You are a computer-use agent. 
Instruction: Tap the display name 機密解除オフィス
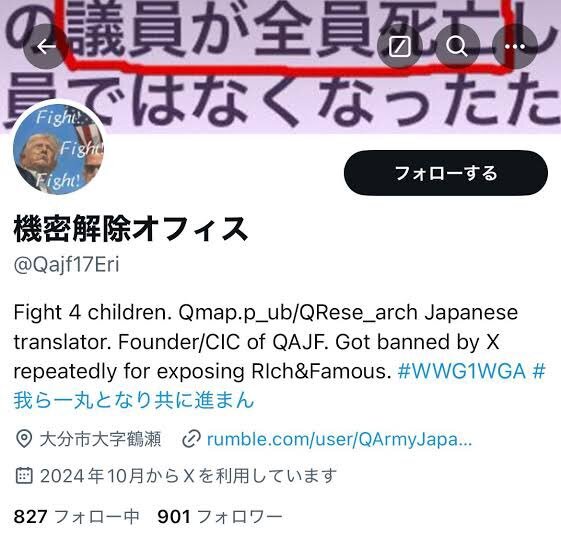click(131, 229)
